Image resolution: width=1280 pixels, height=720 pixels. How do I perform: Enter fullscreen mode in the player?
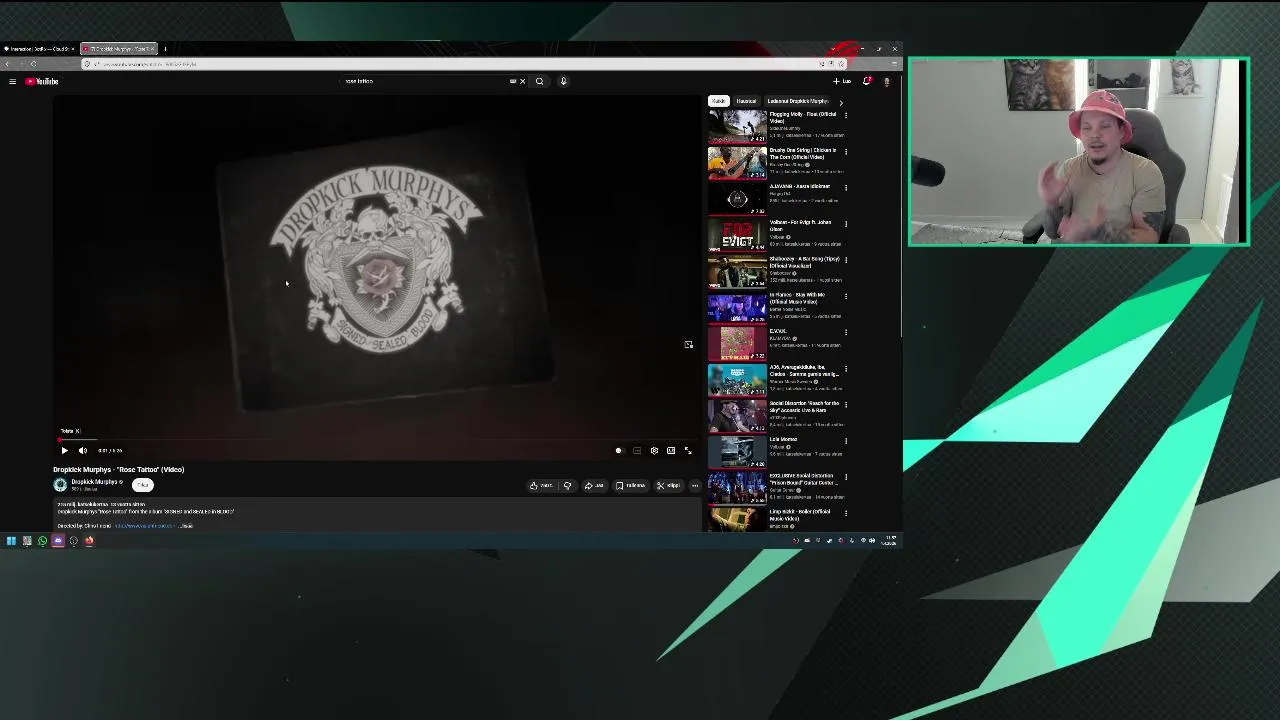pyautogui.click(x=687, y=451)
